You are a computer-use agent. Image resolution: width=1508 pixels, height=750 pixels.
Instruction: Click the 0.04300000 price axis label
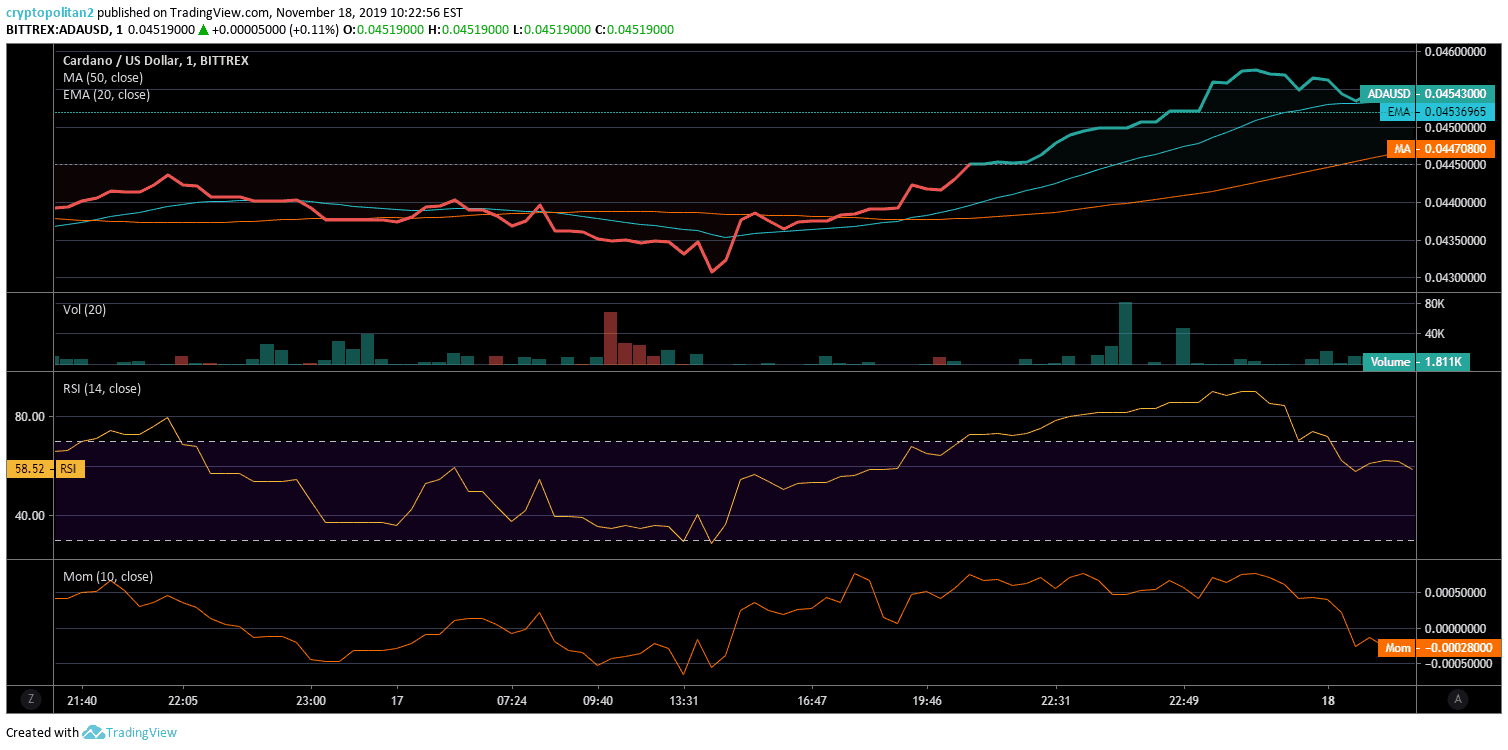[1455, 278]
